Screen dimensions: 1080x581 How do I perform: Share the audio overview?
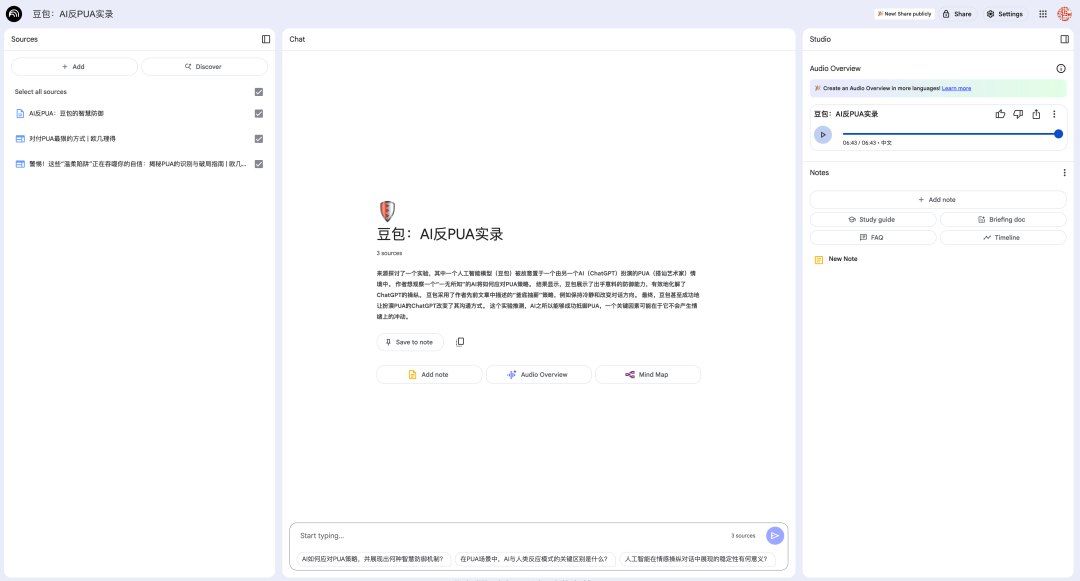pos(1036,114)
